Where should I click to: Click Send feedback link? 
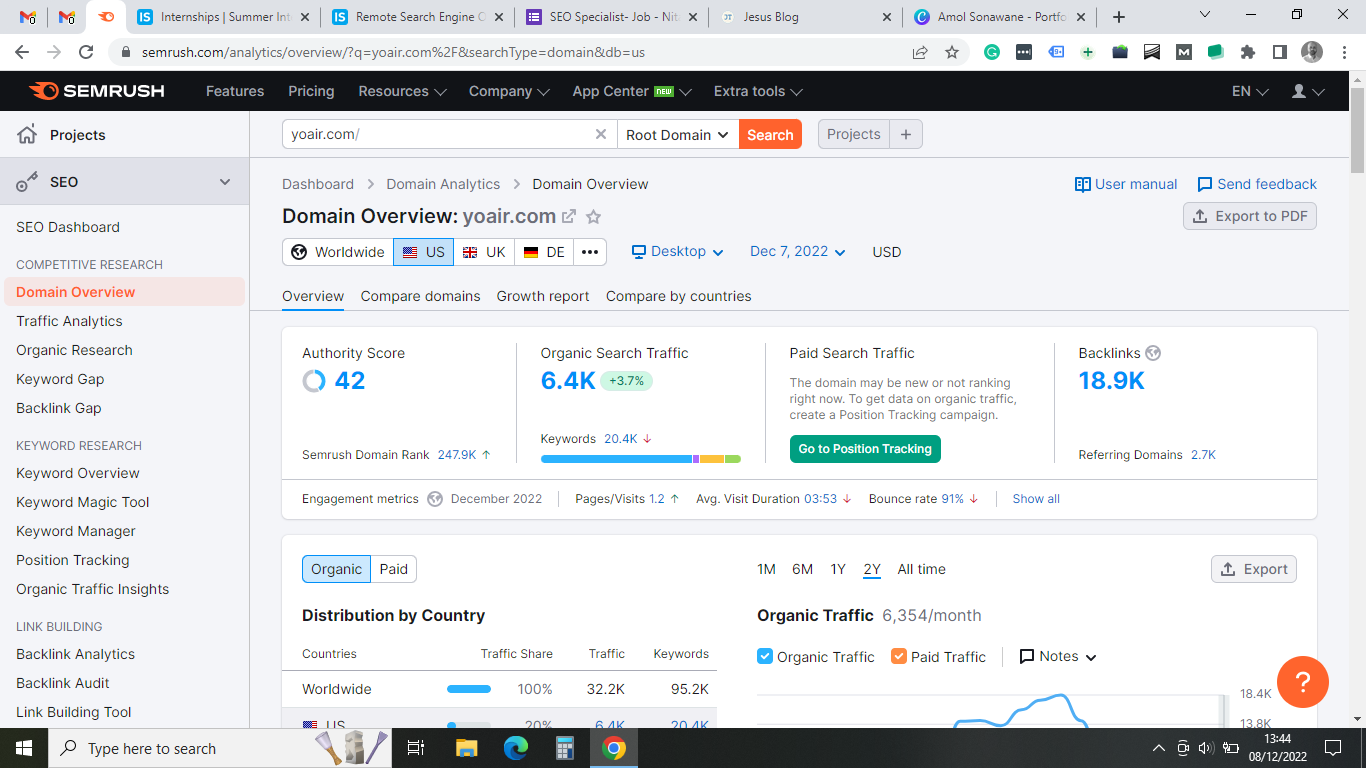pyautogui.click(x=1257, y=184)
